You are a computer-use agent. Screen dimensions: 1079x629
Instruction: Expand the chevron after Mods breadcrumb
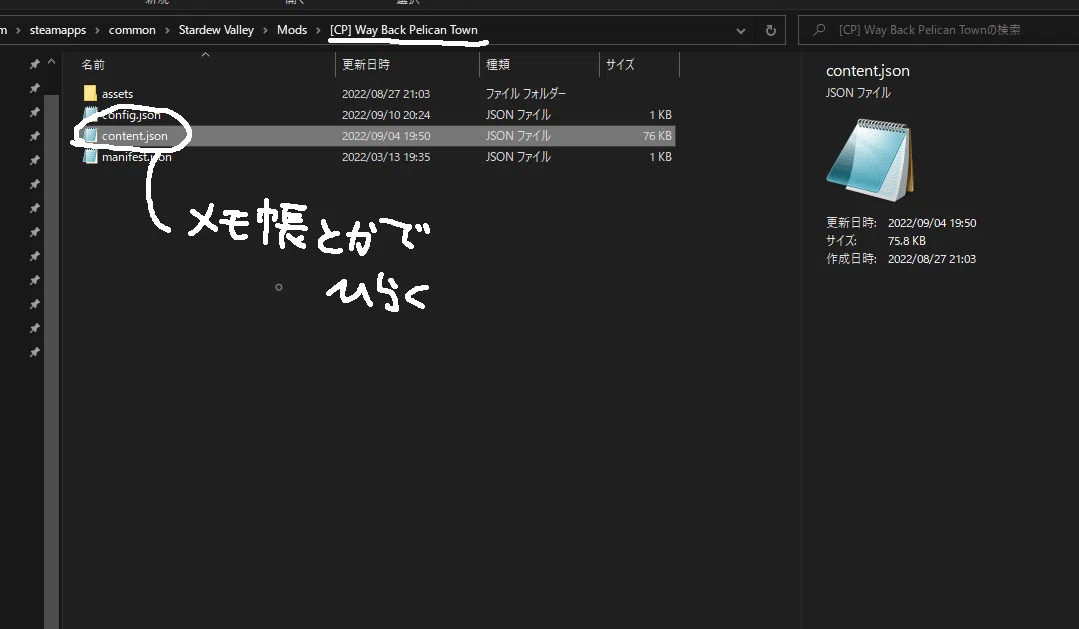click(x=318, y=30)
